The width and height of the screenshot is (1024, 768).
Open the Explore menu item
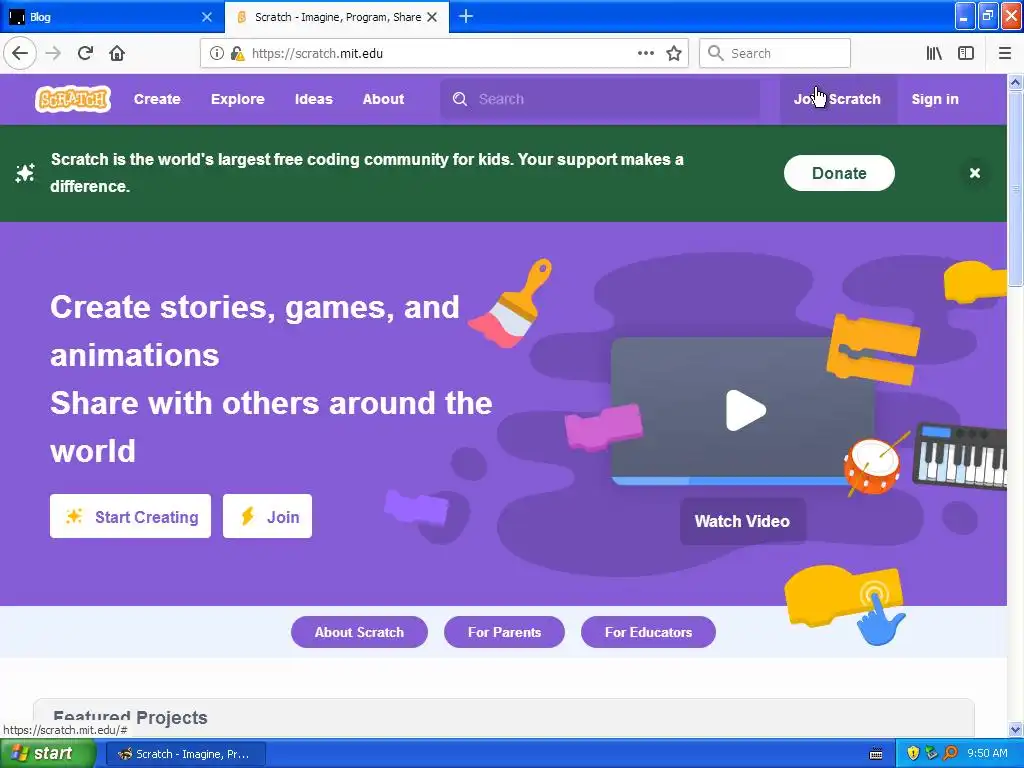[x=238, y=99]
